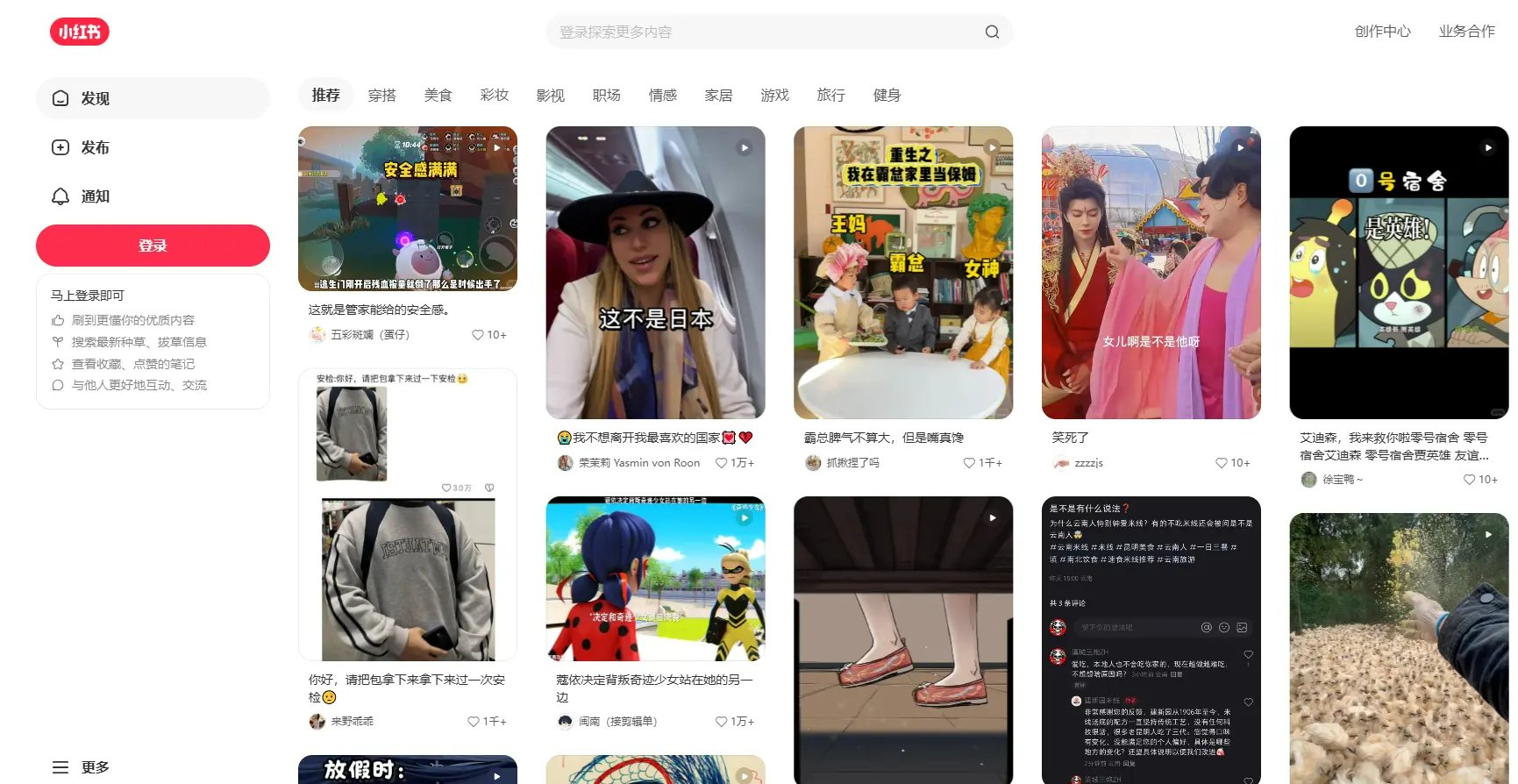Switch to the 穿搭 tab
Viewport: 1518px width, 784px height.
point(381,95)
